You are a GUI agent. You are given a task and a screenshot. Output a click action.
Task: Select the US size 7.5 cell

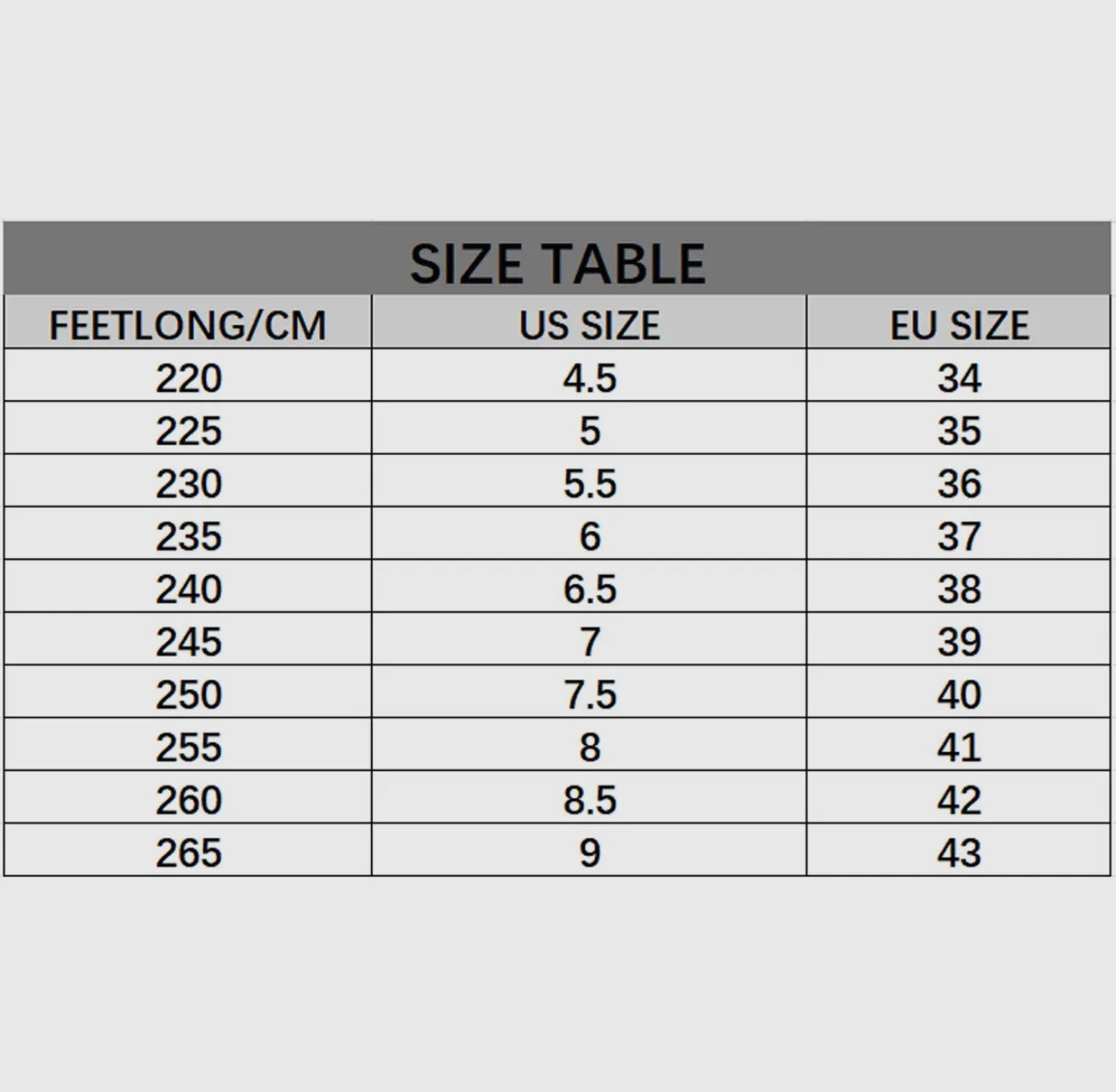pos(589,695)
